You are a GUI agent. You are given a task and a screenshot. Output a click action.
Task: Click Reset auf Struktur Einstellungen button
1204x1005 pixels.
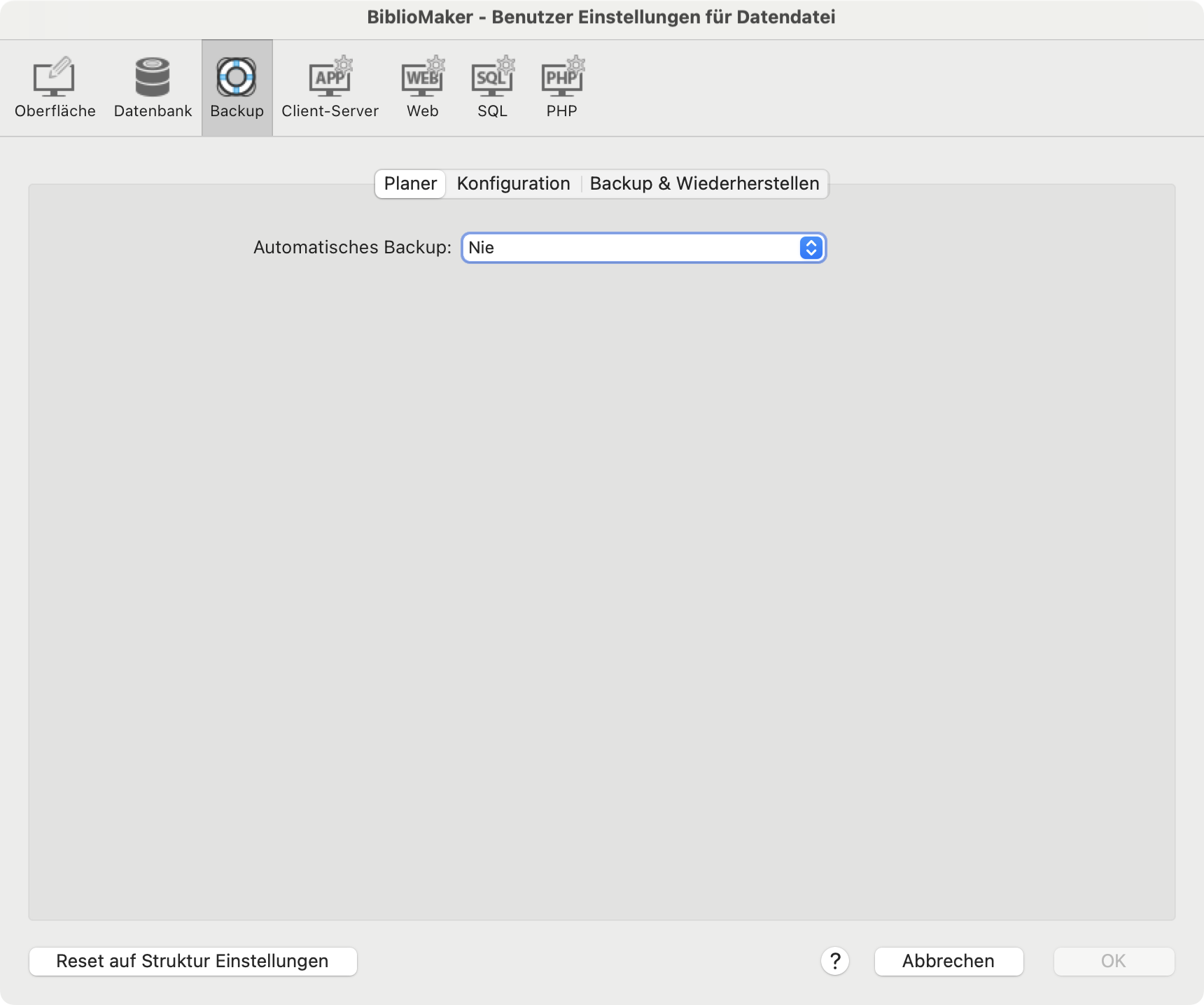pos(193,962)
